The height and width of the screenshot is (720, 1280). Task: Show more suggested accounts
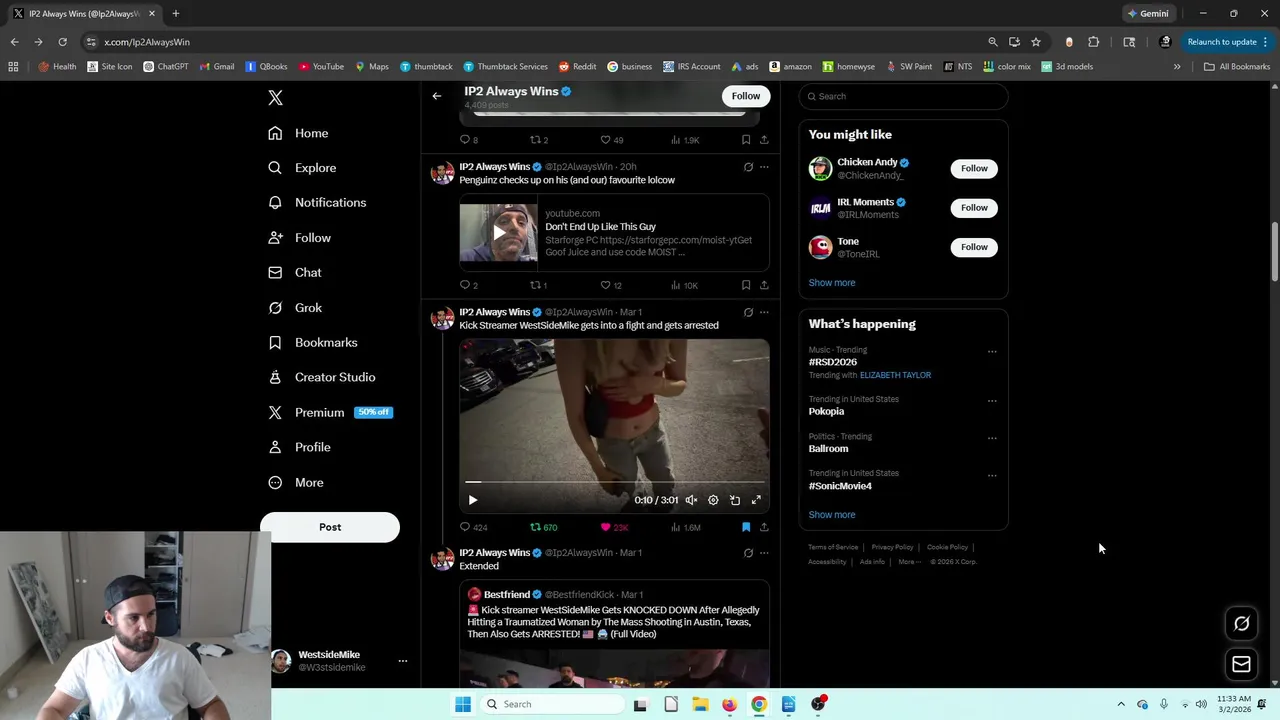pos(832,283)
